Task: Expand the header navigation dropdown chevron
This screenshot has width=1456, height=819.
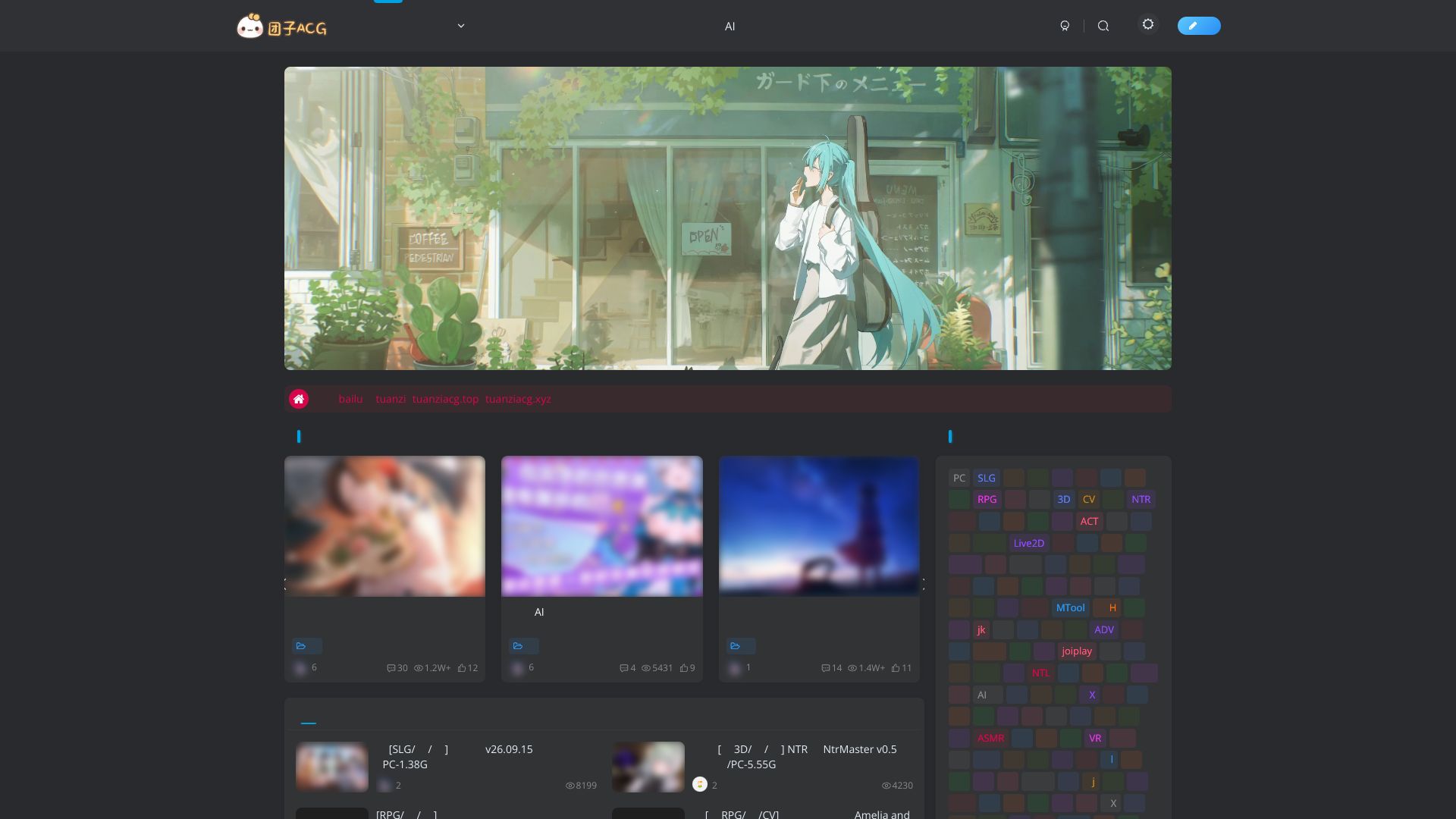Action: click(461, 26)
